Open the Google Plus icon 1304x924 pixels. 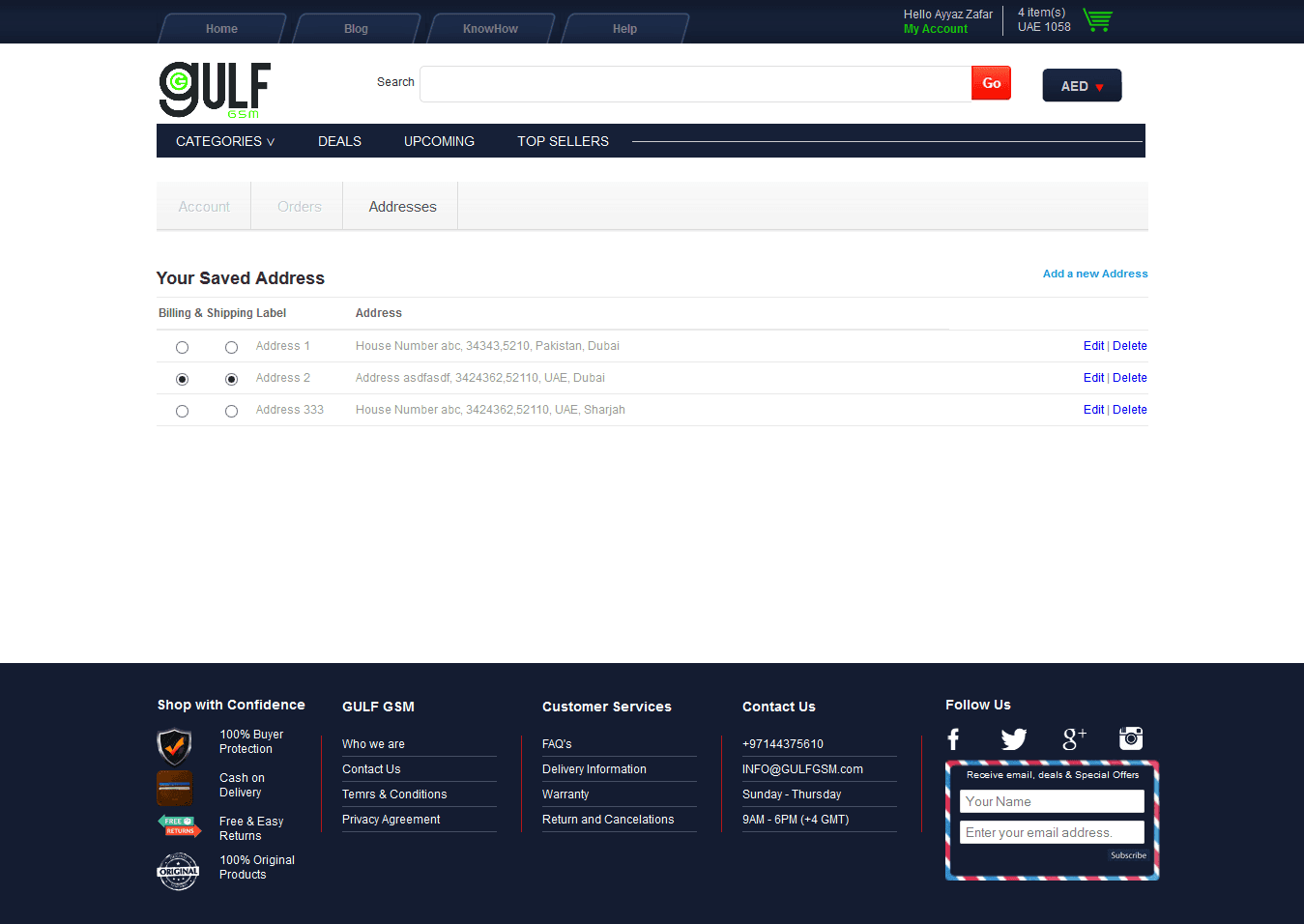pos(1074,739)
